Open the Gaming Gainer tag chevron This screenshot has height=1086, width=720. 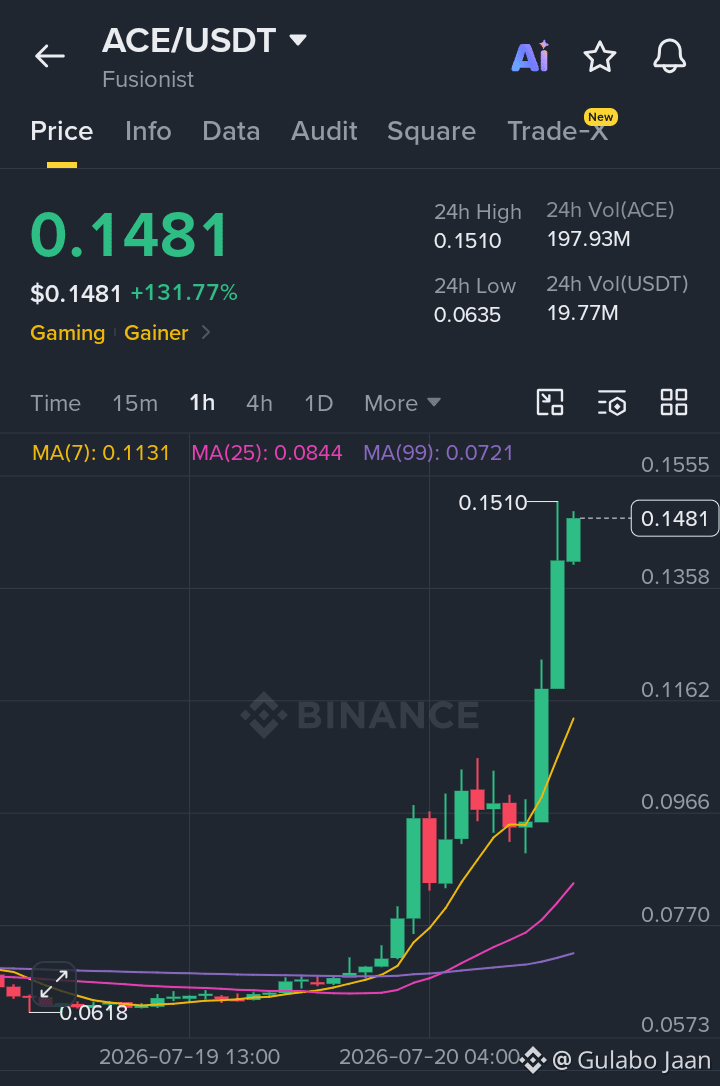(x=206, y=332)
